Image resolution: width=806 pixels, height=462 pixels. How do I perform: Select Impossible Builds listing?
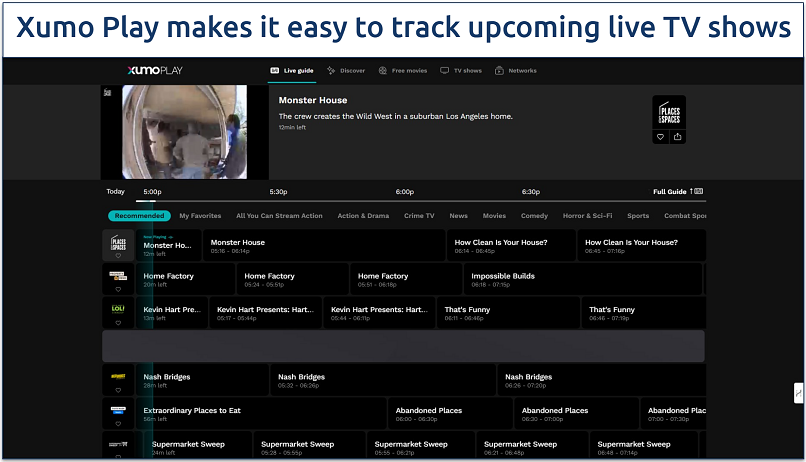coord(583,279)
